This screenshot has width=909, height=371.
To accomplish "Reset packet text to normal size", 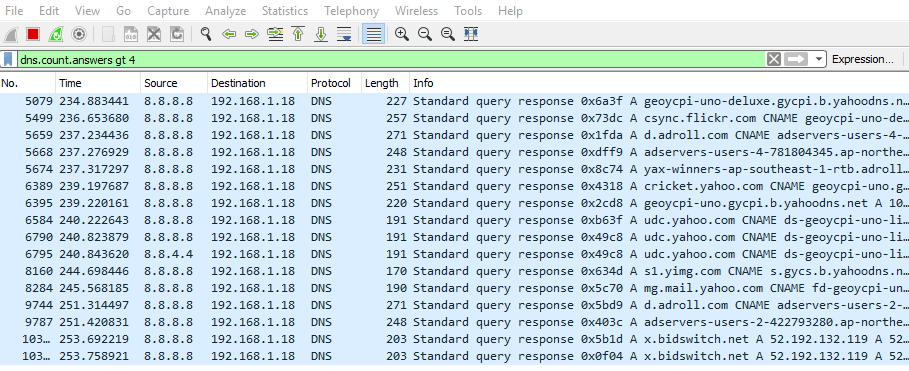I will point(448,34).
